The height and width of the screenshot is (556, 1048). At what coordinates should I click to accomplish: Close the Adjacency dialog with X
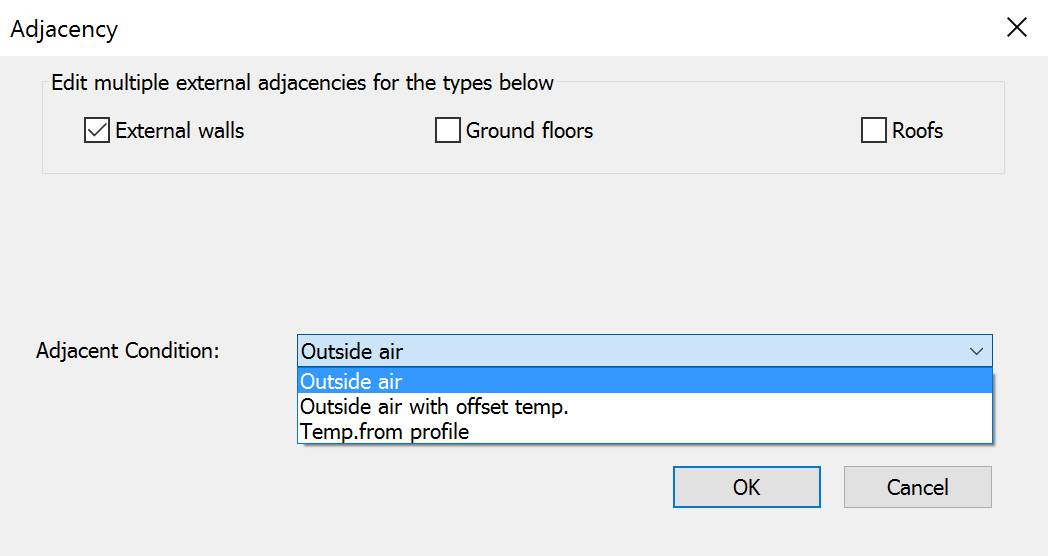pyautogui.click(x=1017, y=28)
